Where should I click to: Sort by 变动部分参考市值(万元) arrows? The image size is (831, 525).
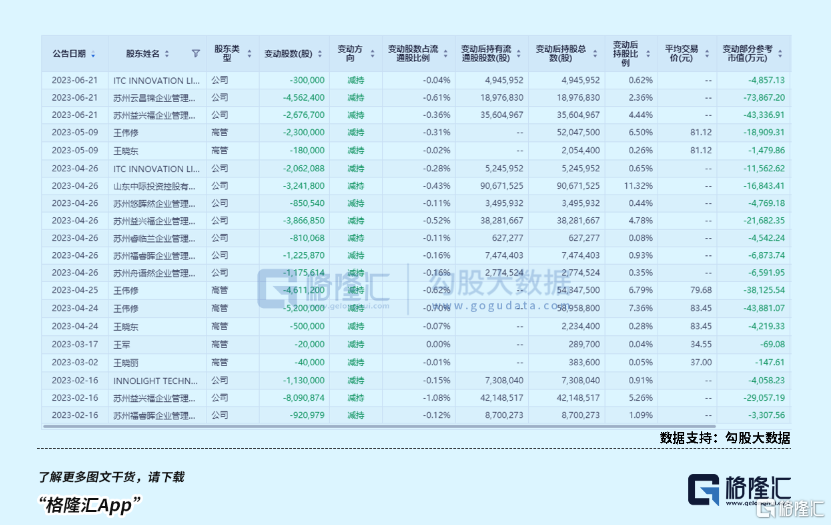[780, 54]
